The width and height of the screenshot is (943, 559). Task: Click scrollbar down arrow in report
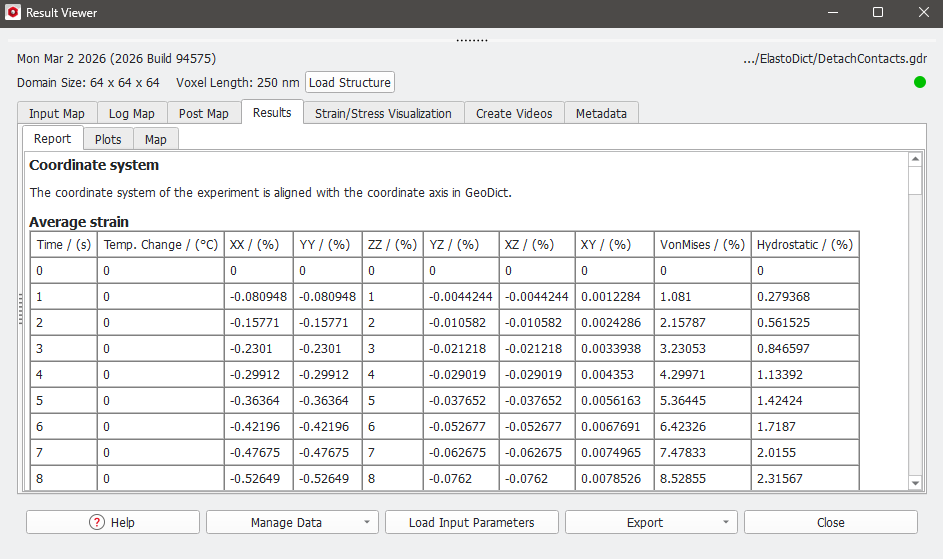pos(914,483)
